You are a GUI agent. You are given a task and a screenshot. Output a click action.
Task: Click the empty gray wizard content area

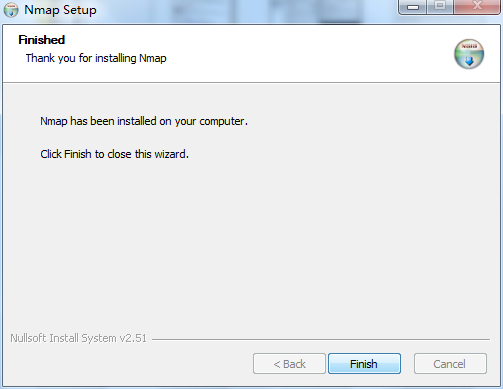(x=252, y=240)
